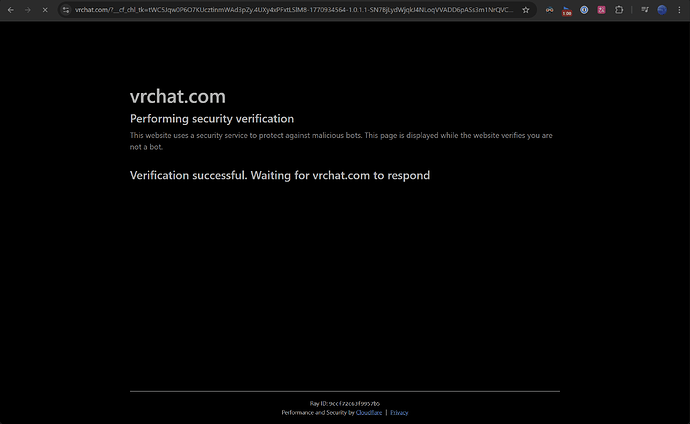This screenshot has width=690, height=424.
Task: Go back to the previous page
Action: coord(11,10)
